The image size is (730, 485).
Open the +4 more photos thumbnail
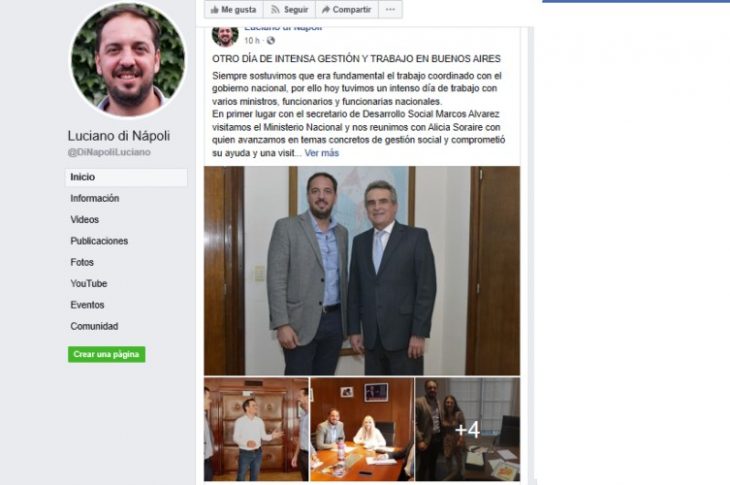pos(467,429)
